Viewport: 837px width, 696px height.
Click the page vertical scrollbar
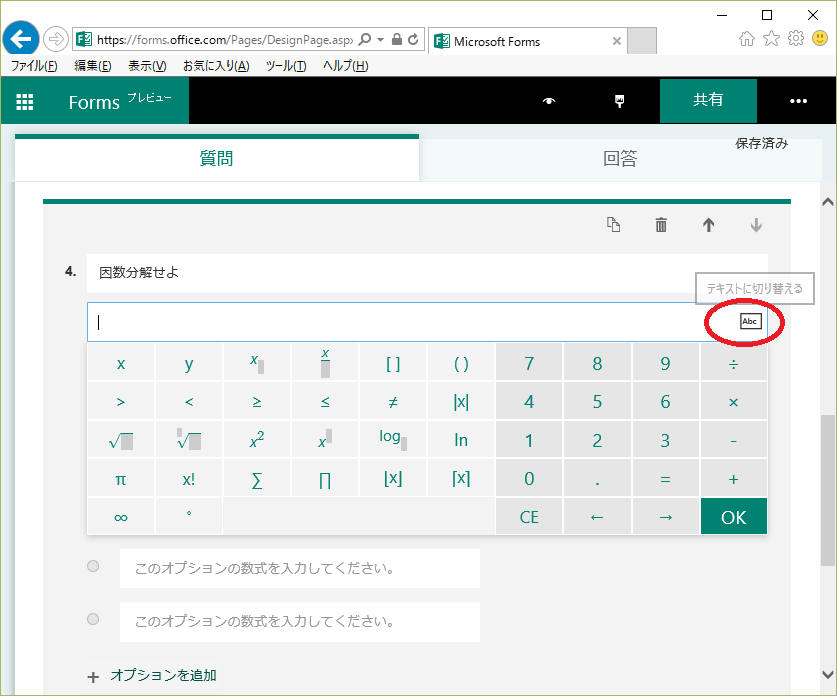(x=827, y=490)
